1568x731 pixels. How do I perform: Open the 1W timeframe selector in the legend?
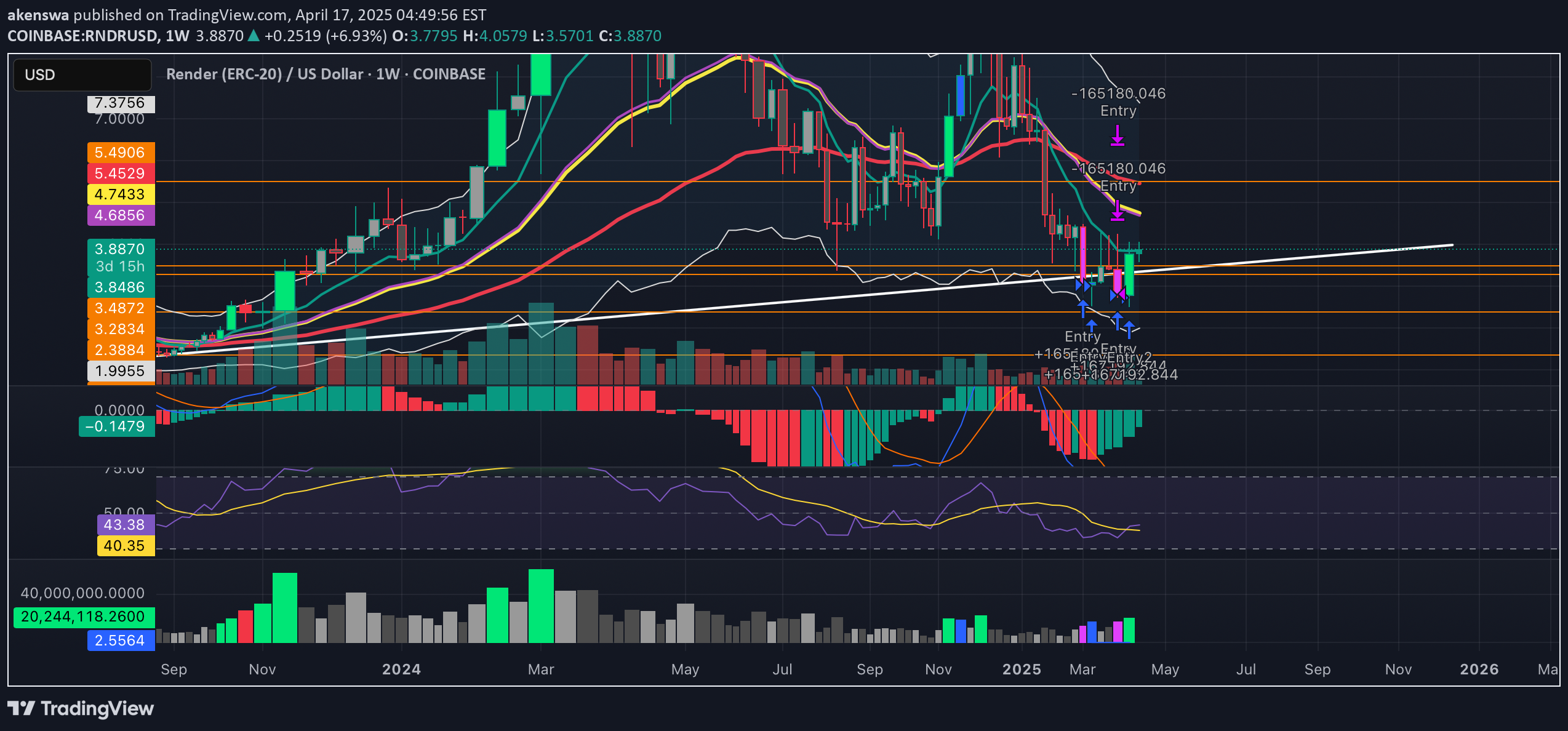tap(178, 36)
